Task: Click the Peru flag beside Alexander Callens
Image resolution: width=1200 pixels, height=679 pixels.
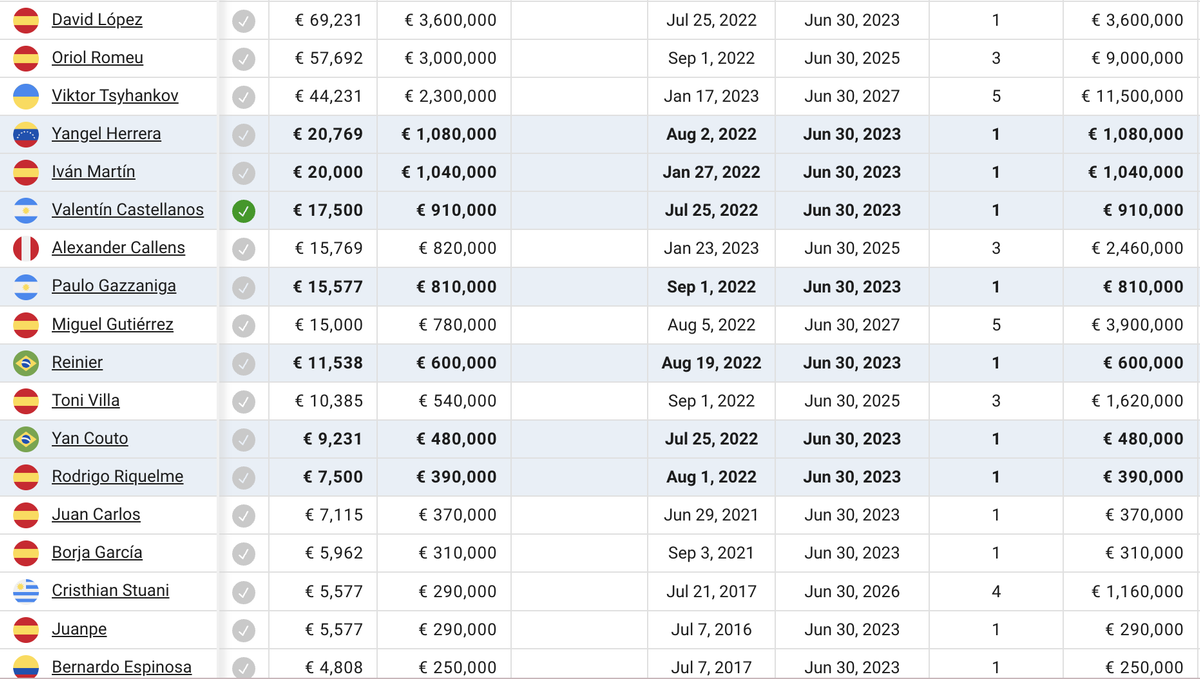Action: 26,248
